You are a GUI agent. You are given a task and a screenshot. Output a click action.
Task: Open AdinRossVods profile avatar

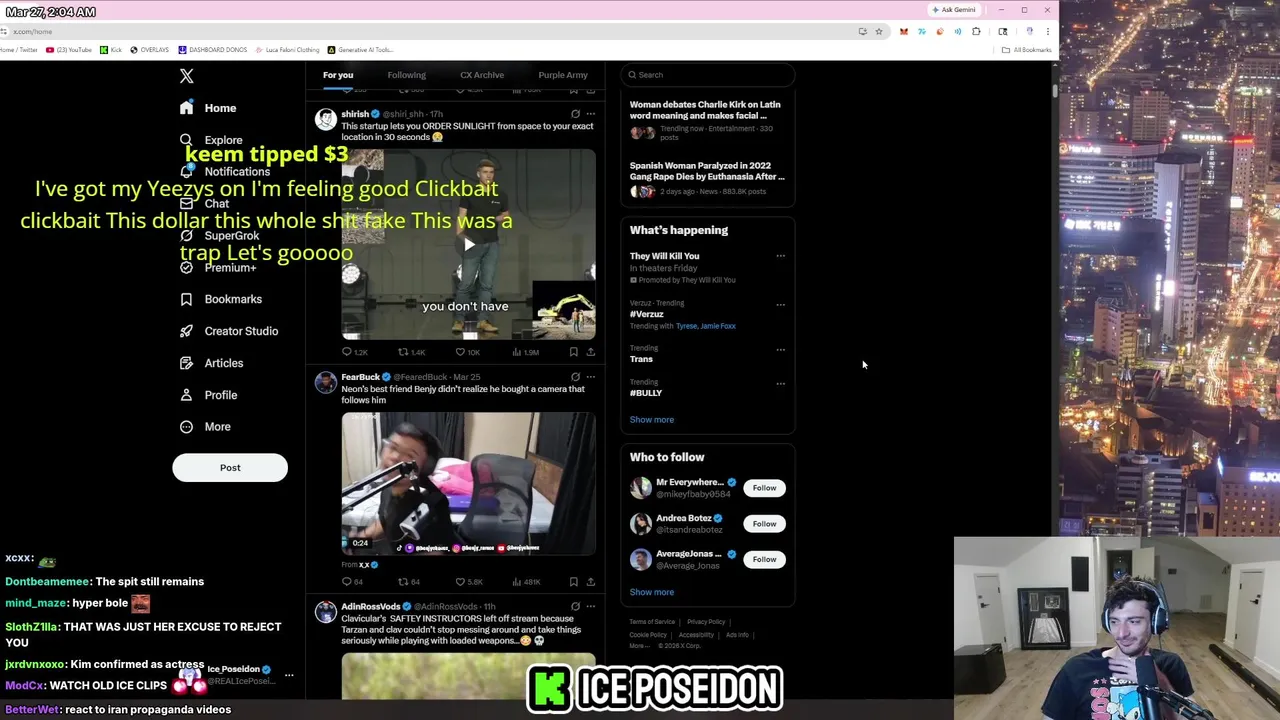click(x=325, y=613)
